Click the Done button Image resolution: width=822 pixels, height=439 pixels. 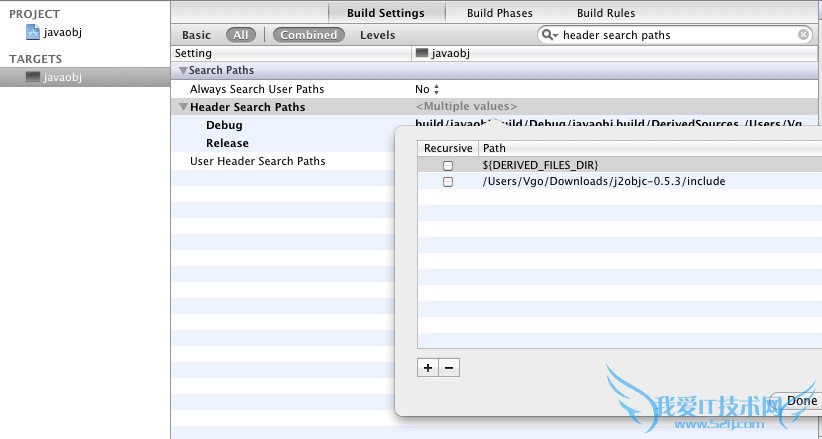(x=801, y=401)
